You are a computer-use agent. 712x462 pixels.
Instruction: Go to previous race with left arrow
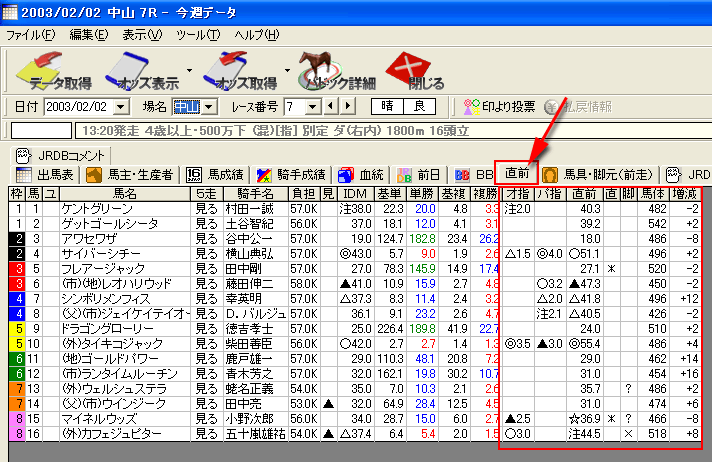(x=335, y=106)
